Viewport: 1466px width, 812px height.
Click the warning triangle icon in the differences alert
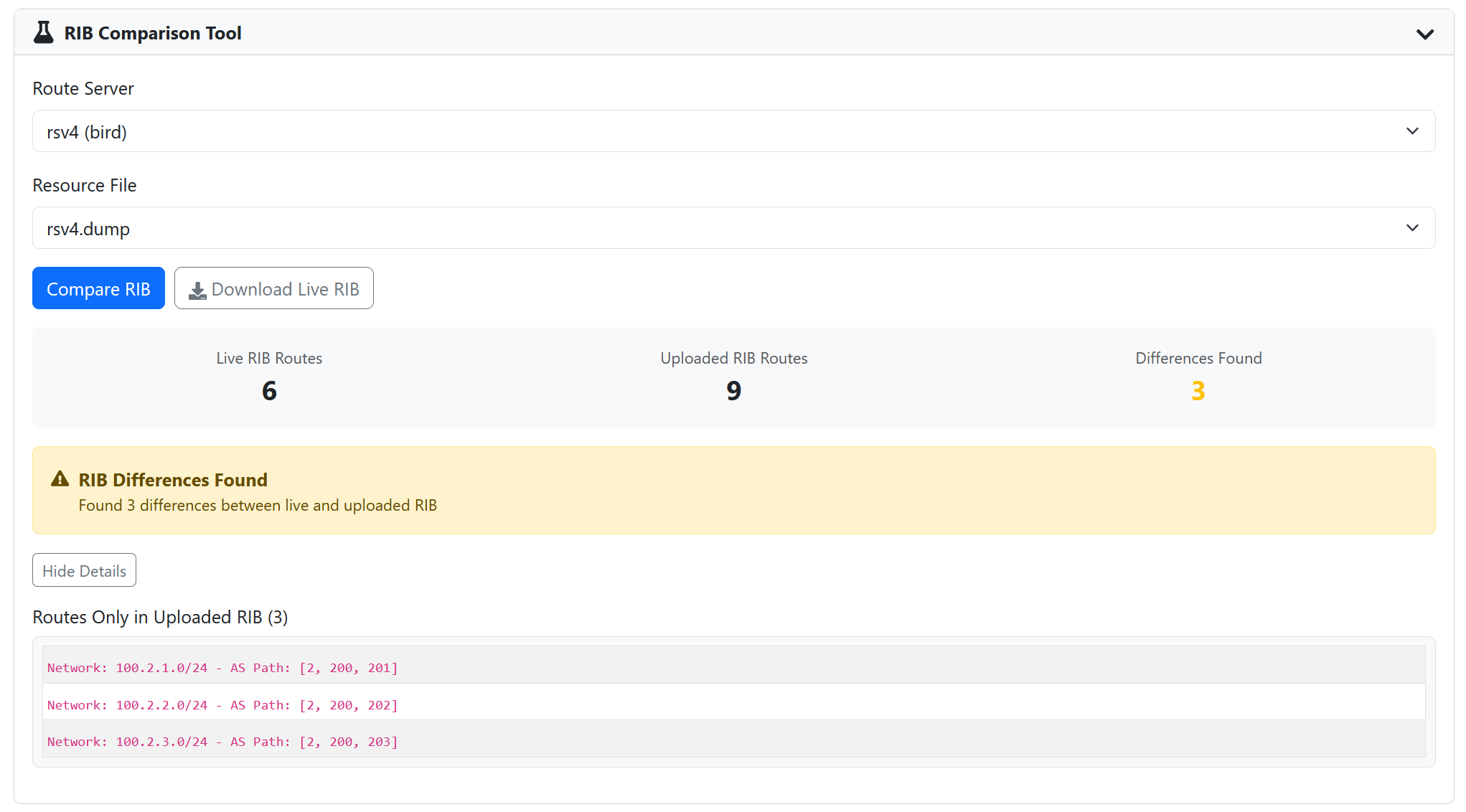point(60,479)
